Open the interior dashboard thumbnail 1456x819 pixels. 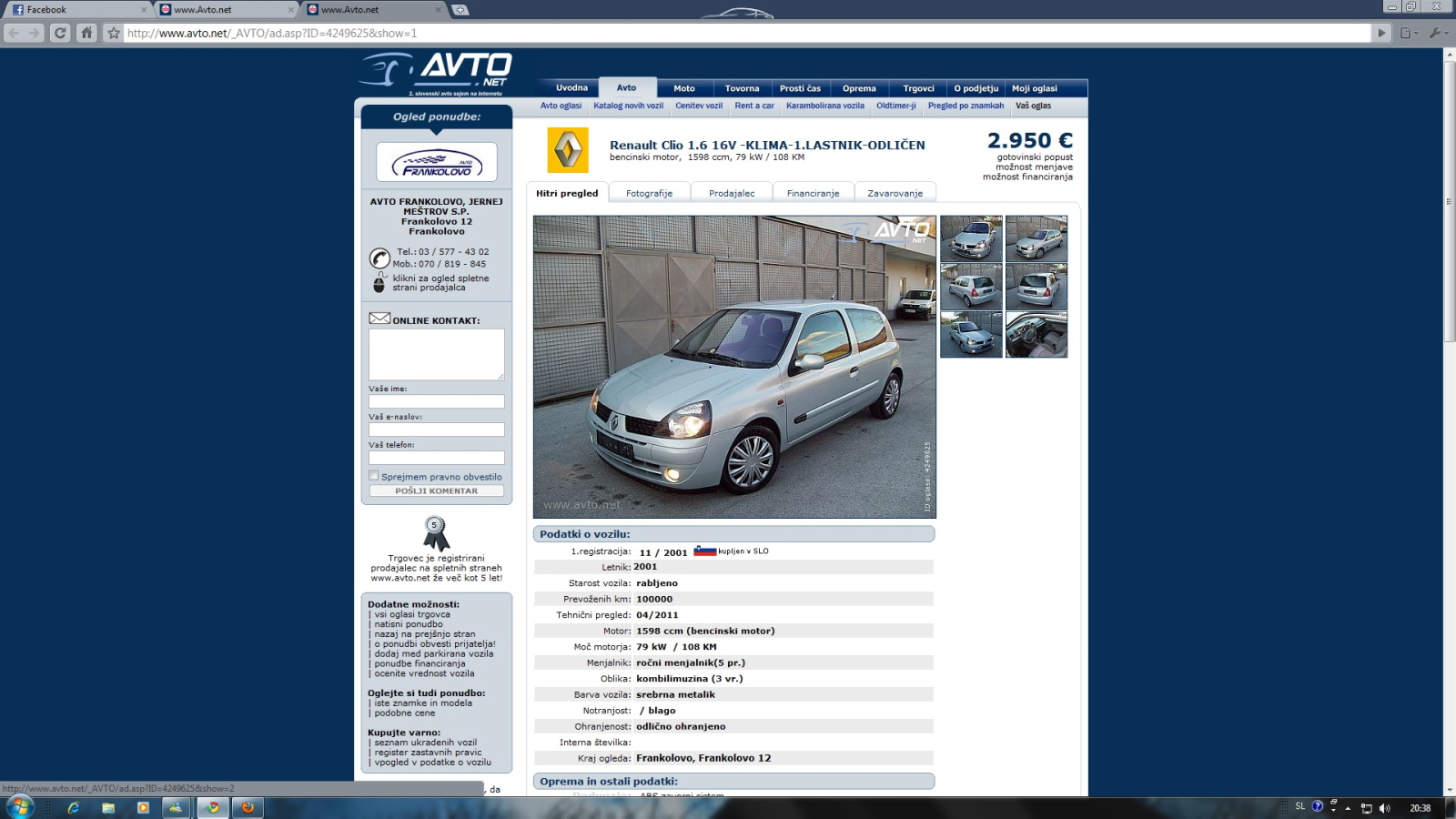tap(1036, 335)
